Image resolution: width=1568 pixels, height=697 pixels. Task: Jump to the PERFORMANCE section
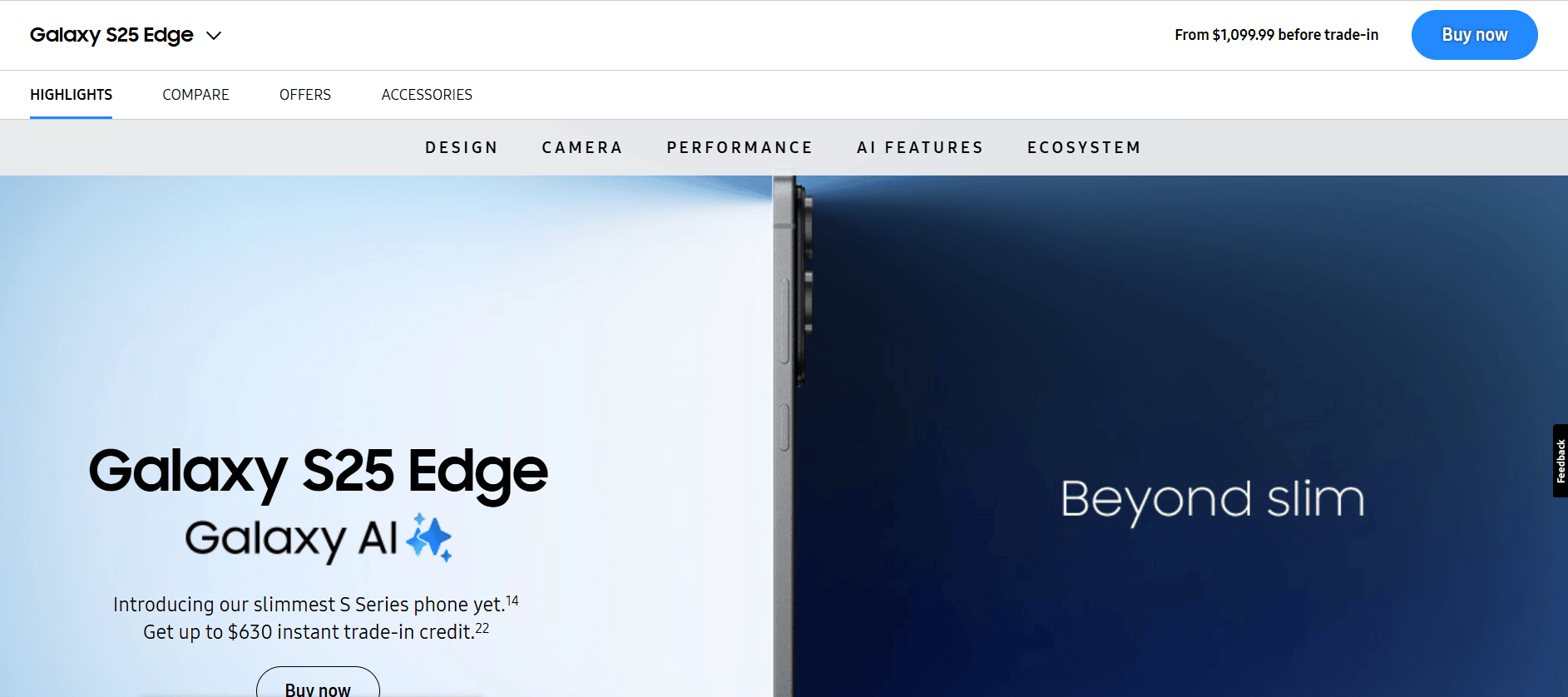[x=739, y=147]
